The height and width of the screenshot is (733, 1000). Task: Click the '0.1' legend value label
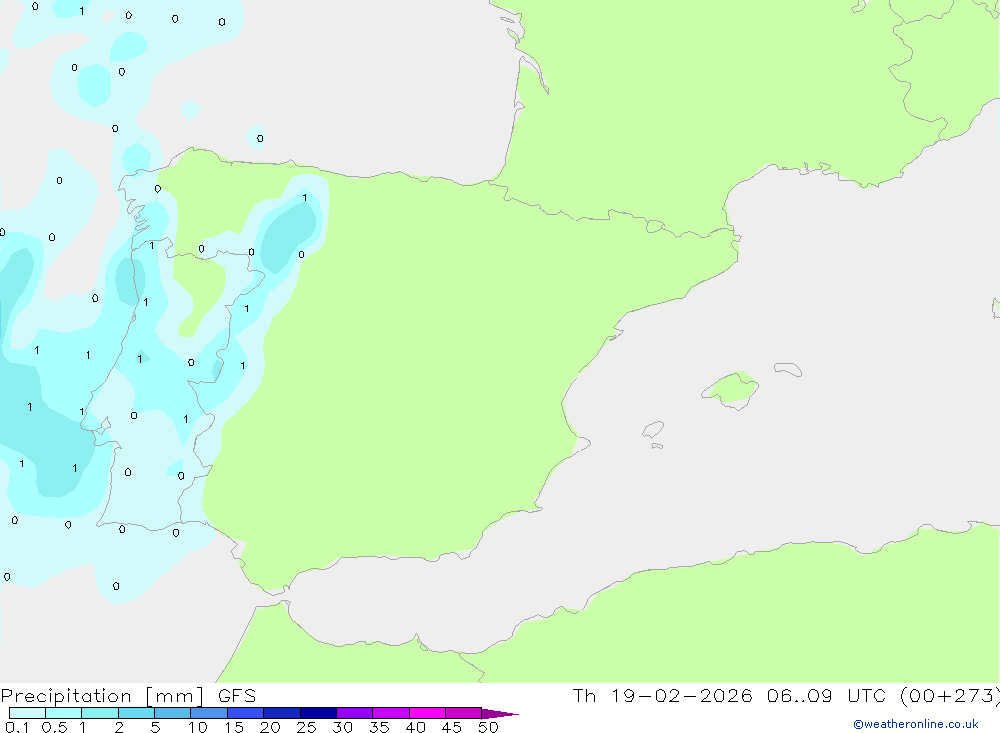17,727
